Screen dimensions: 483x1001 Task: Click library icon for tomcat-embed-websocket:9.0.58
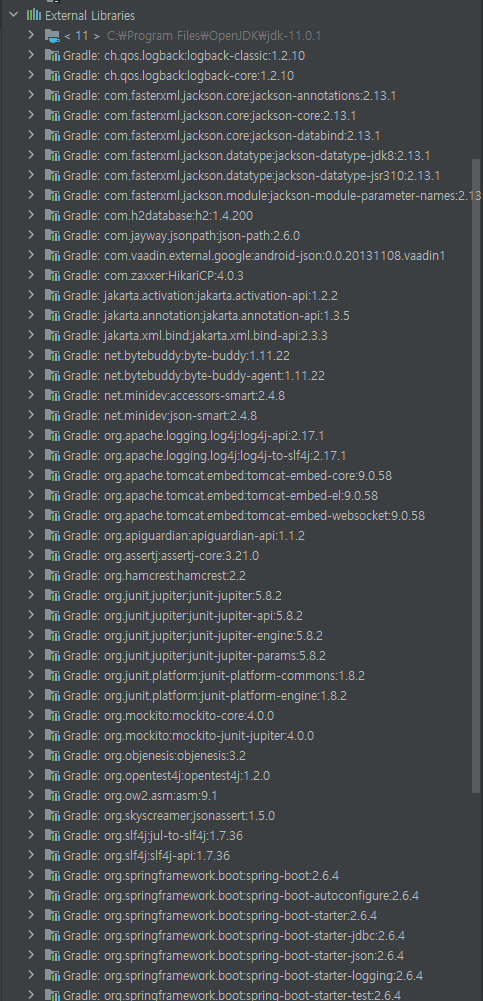coord(52,515)
